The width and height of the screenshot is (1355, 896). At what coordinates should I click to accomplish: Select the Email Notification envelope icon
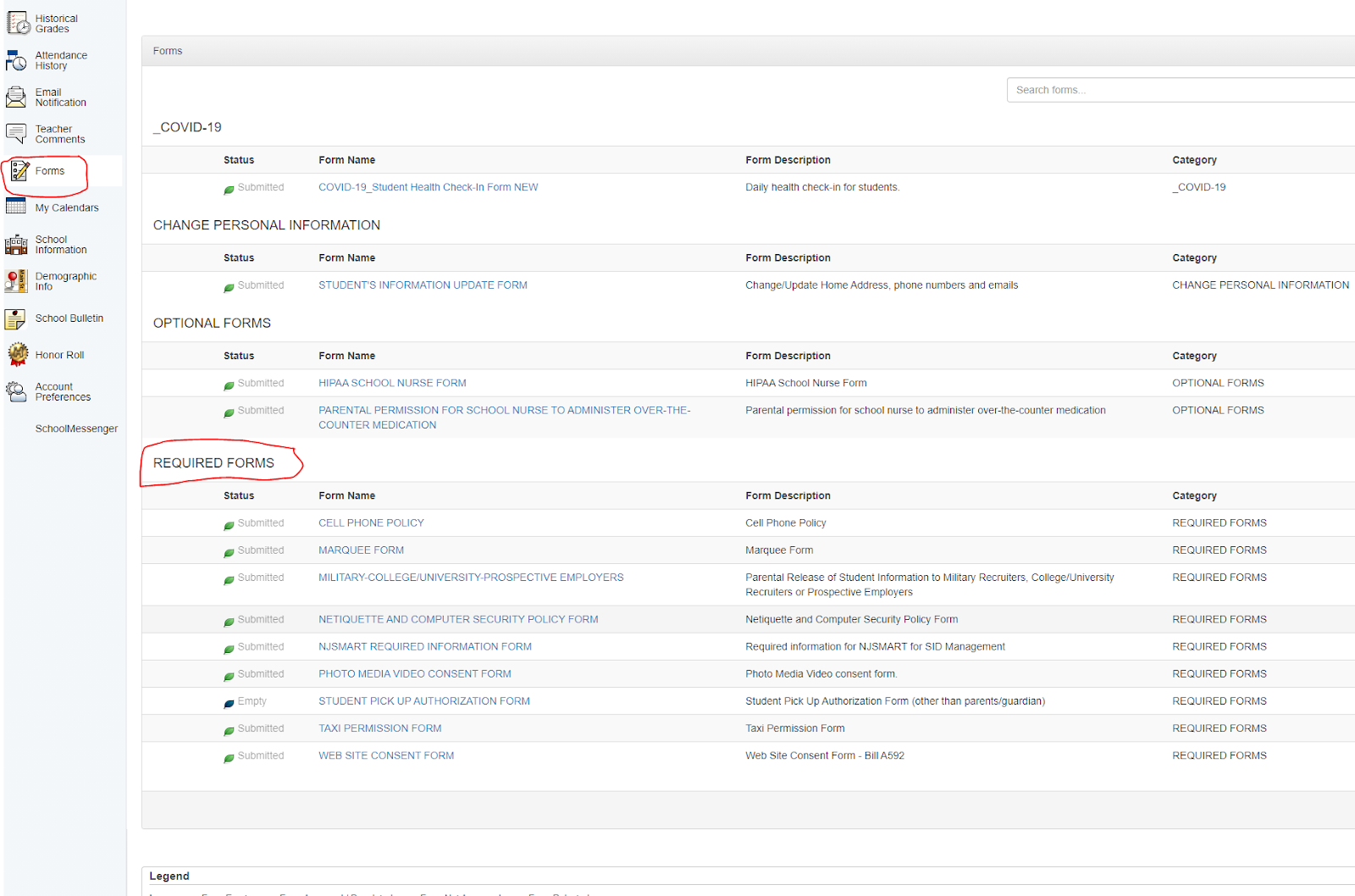tap(16, 97)
